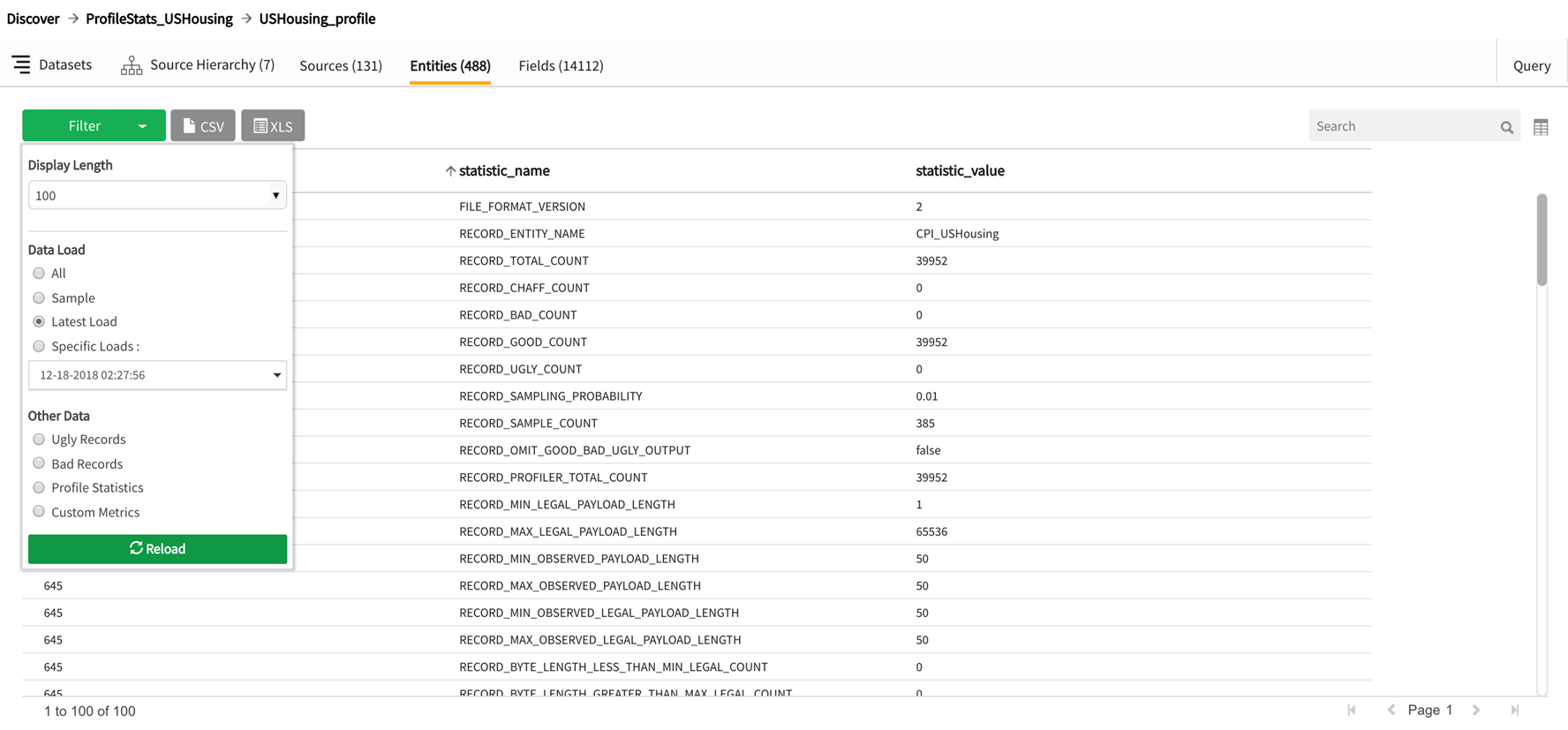Select the RECORD_SAMPLING_PROBABILITY cell
The height and width of the screenshot is (730, 1568).
pos(551,396)
